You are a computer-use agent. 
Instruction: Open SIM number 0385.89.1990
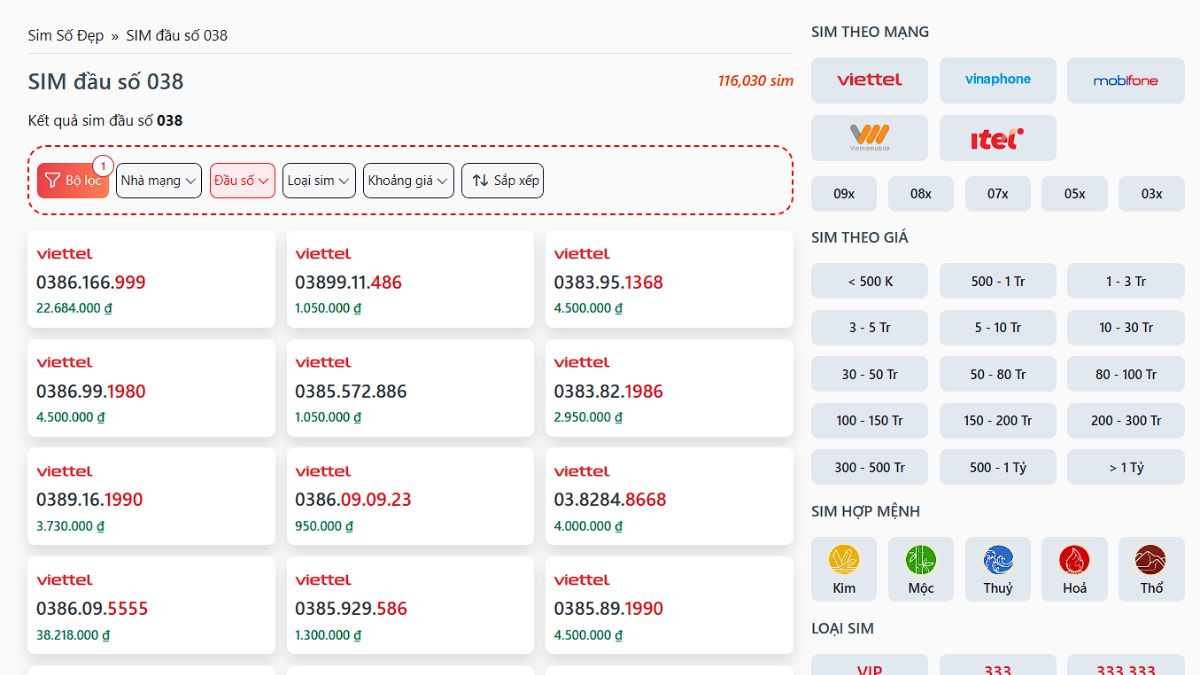pos(608,608)
